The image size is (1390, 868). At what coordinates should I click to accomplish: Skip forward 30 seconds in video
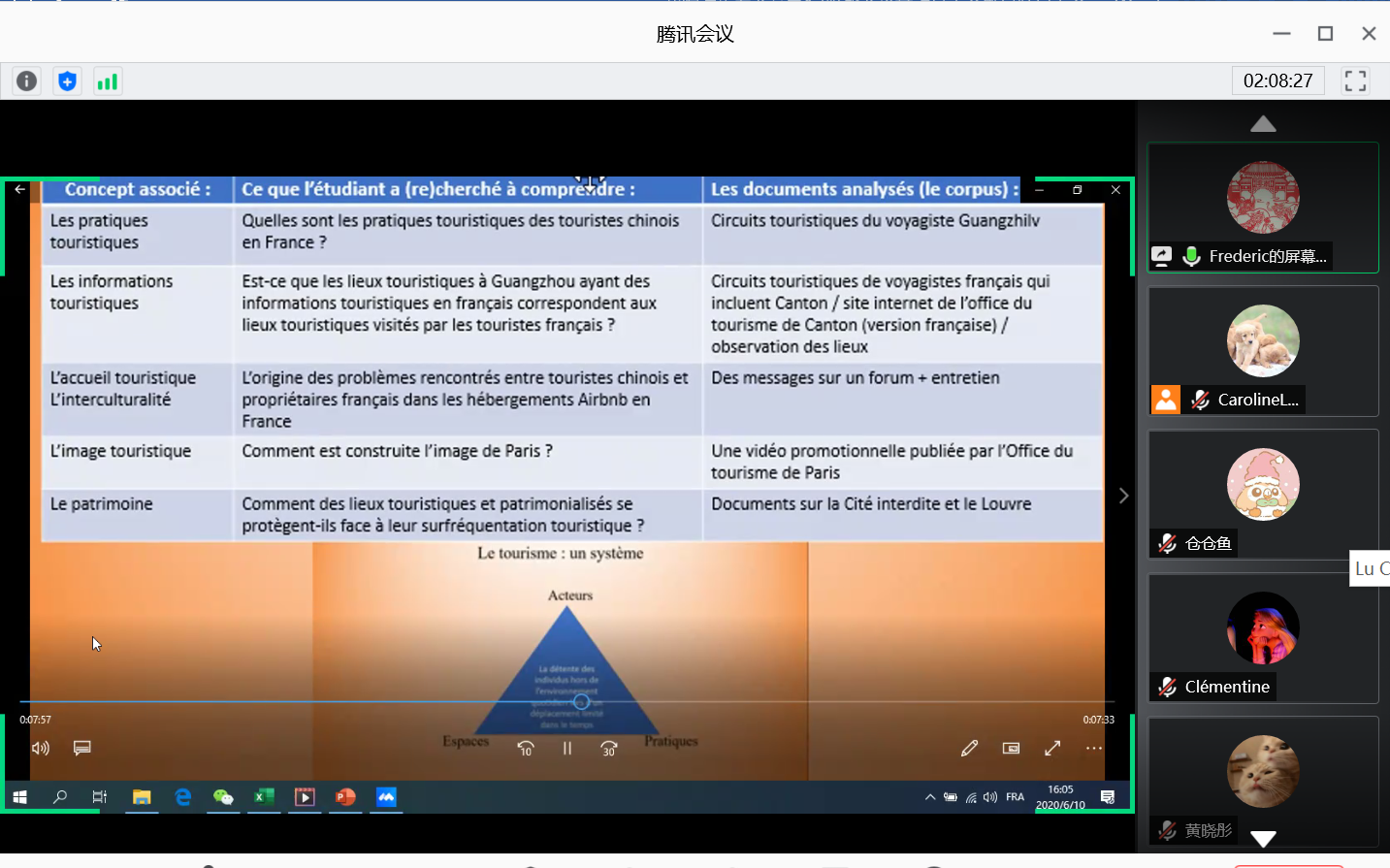pyautogui.click(x=609, y=748)
